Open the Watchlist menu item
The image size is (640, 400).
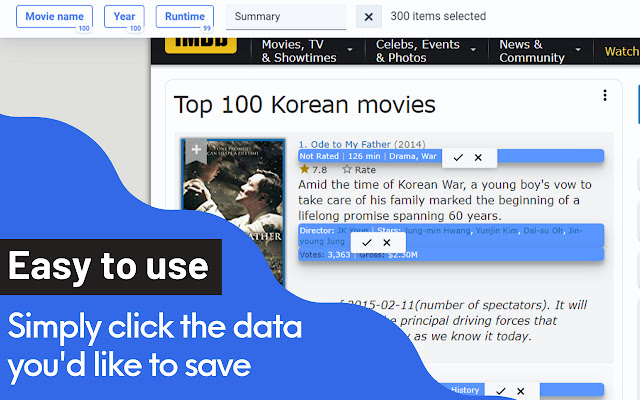(x=622, y=51)
